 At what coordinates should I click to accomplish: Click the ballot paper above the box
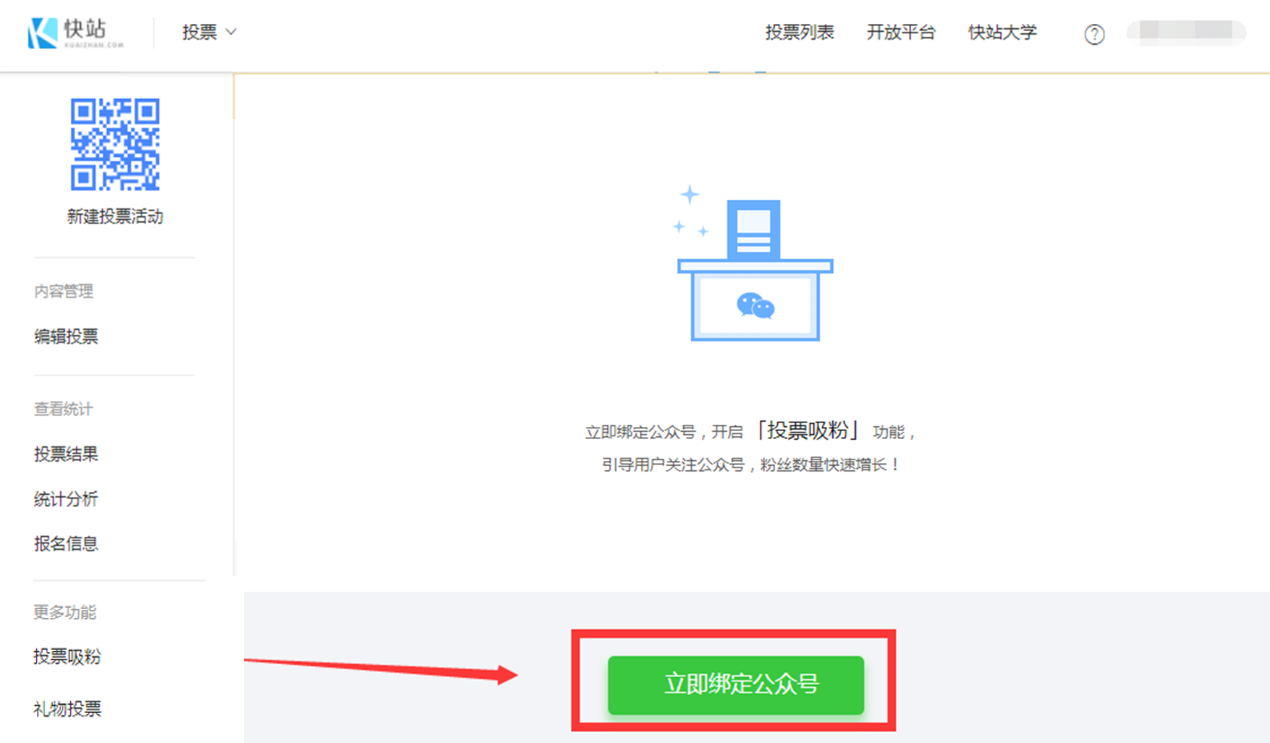pyautogui.click(x=754, y=230)
